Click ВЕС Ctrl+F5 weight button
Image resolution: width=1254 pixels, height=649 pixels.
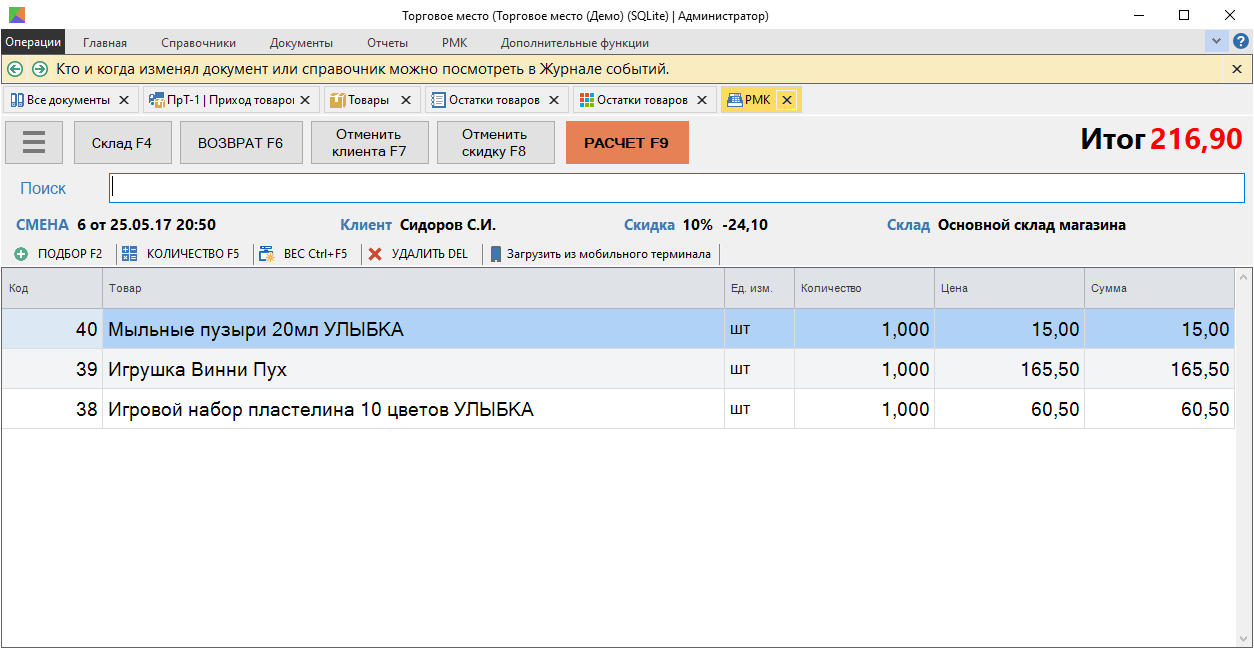click(x=304, y=254)
